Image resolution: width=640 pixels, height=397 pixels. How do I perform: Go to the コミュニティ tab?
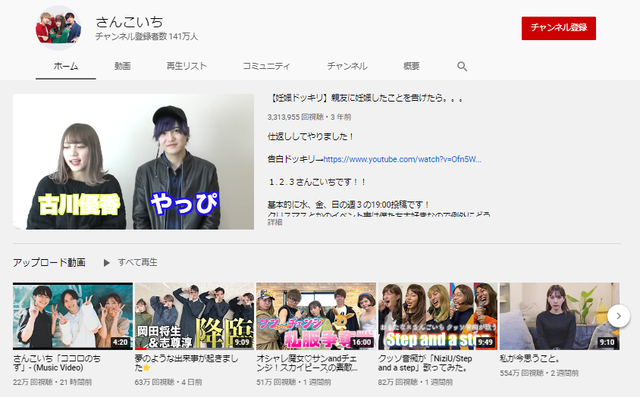click(x=267, y=66)
